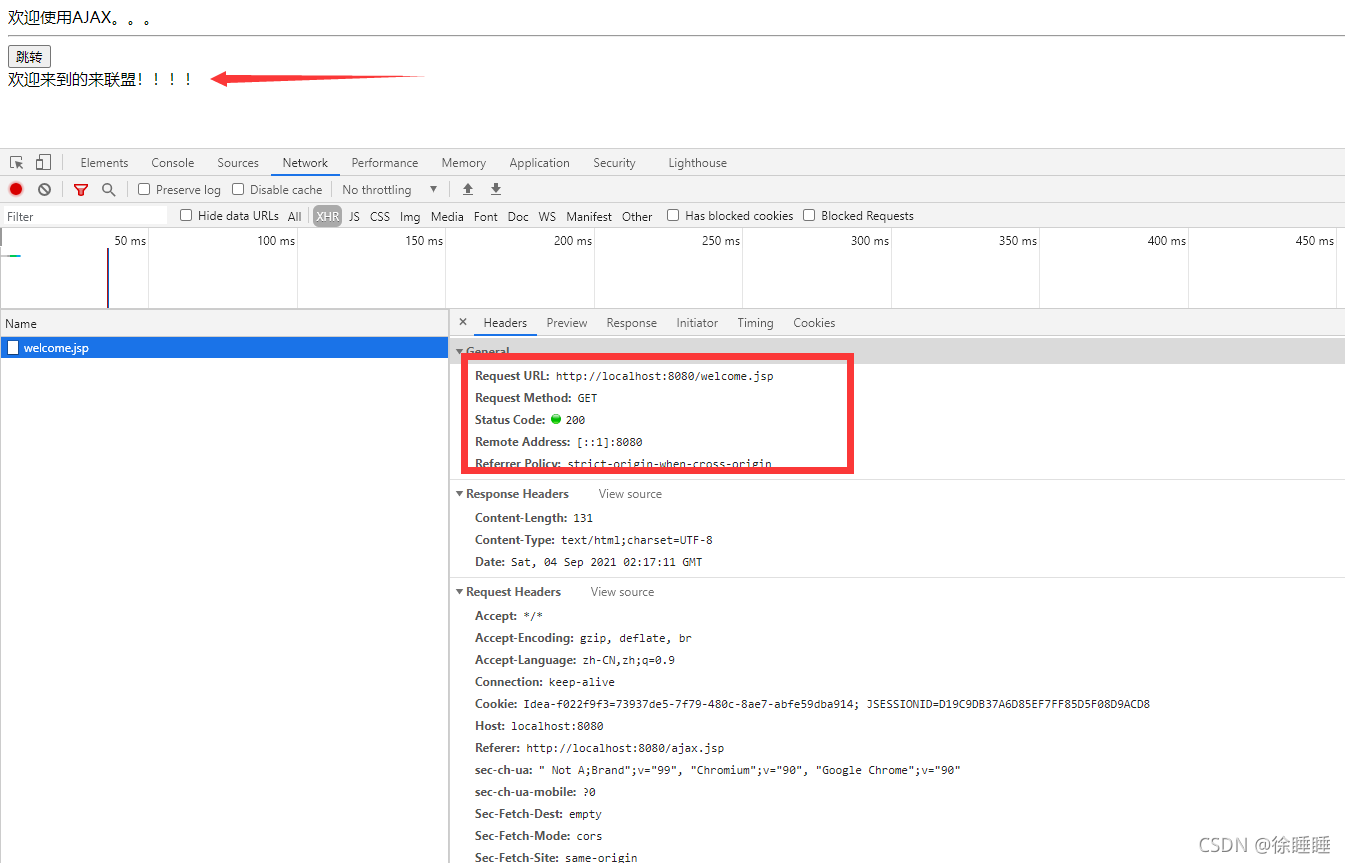Switch to the Console tab
The image size is (1345, 863).
pyautogui.click(x=173, y=163)
